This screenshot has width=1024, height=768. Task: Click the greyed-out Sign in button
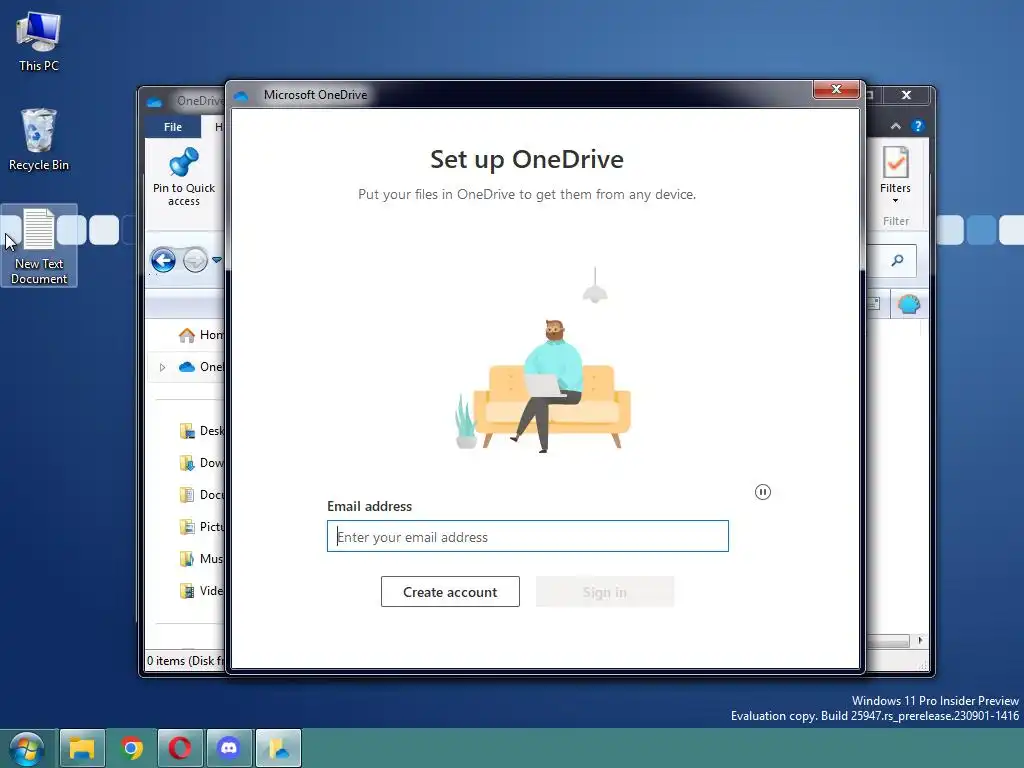tap(605, 592)
